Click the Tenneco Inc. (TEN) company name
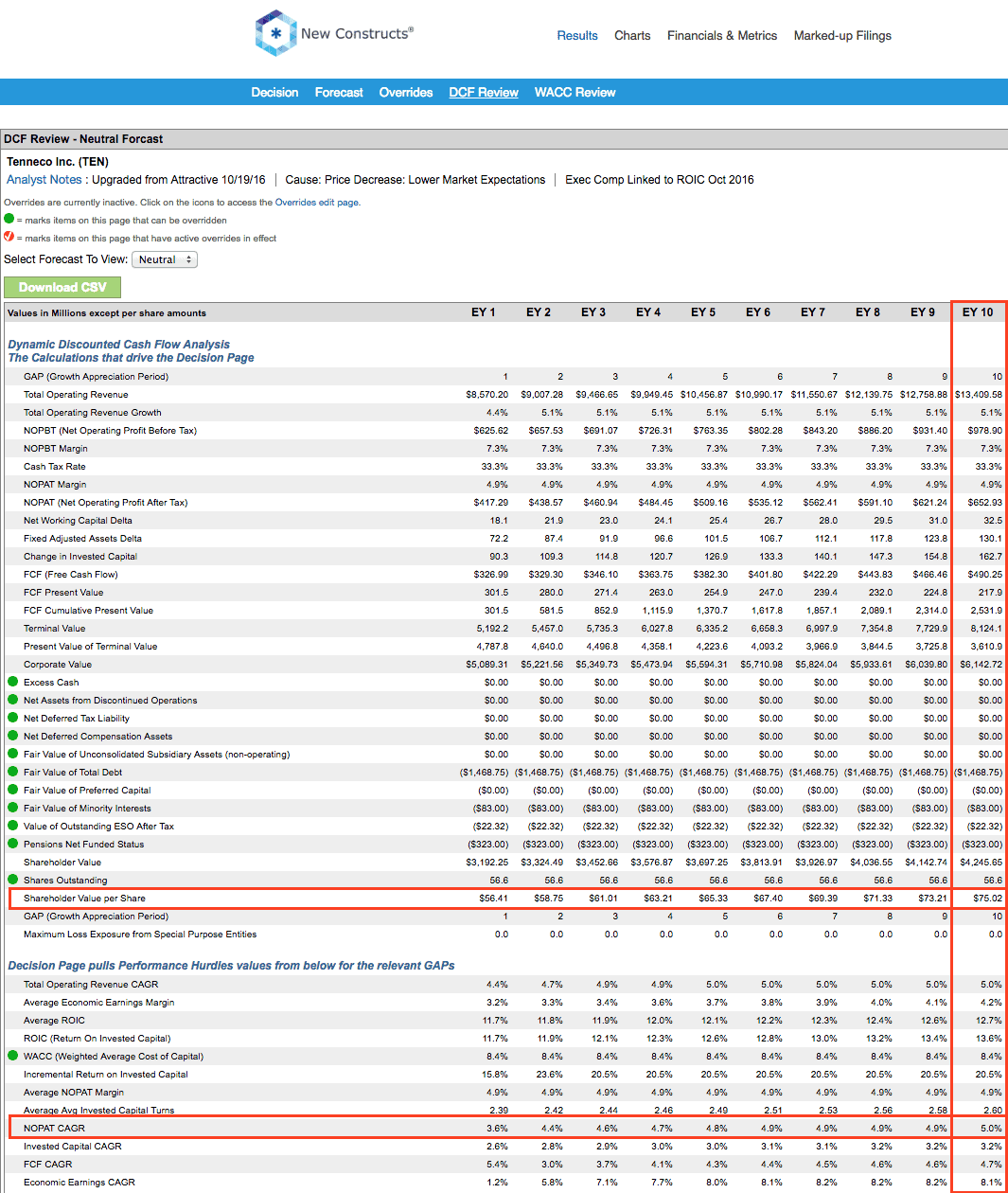Image resolution: width=1008 pixels, height=1193 pixels. (58, 162)
